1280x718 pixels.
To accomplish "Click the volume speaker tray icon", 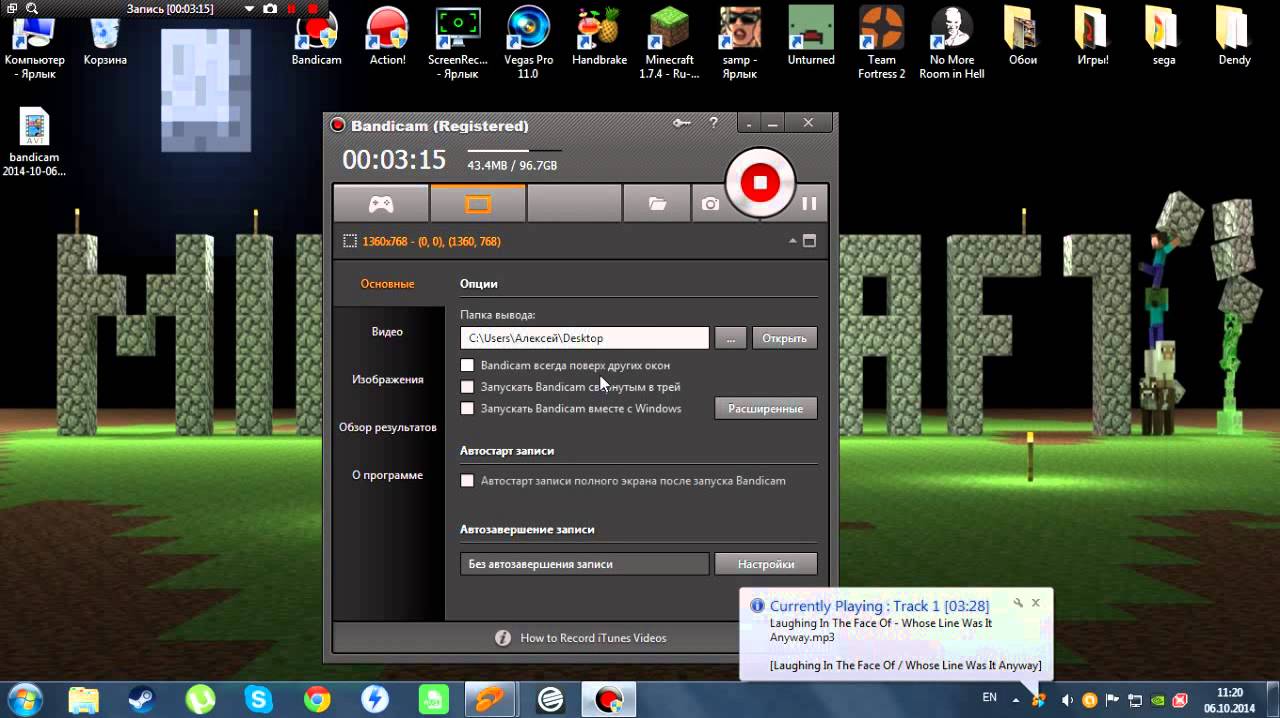I will tap(1067, 700).
